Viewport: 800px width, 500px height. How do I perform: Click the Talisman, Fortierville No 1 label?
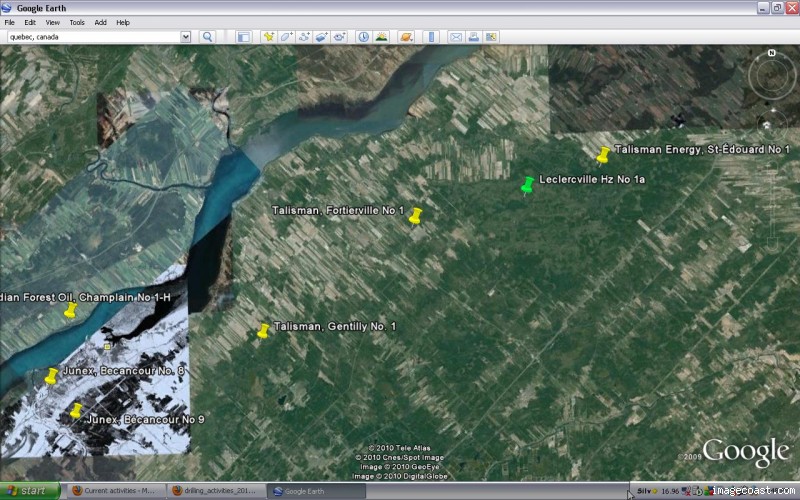(x=338, y=210)
